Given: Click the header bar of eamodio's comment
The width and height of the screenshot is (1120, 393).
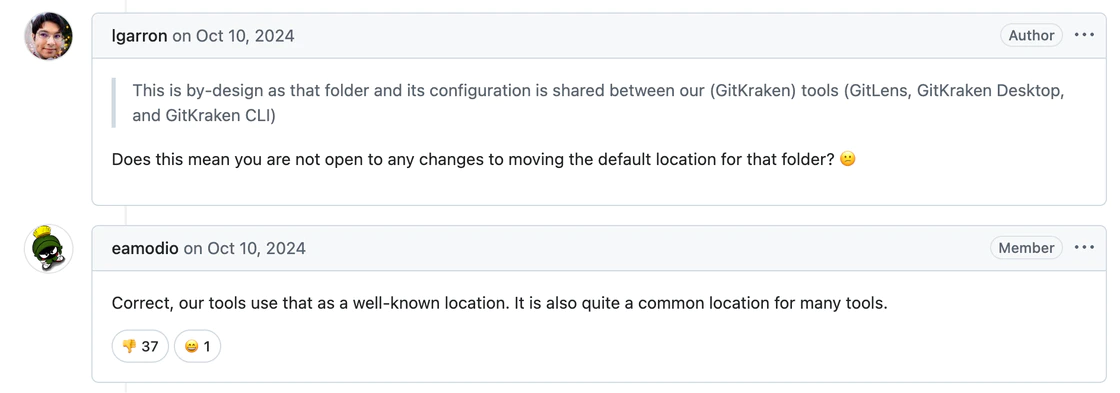Looking at the screenshot, I should point(599,248).
